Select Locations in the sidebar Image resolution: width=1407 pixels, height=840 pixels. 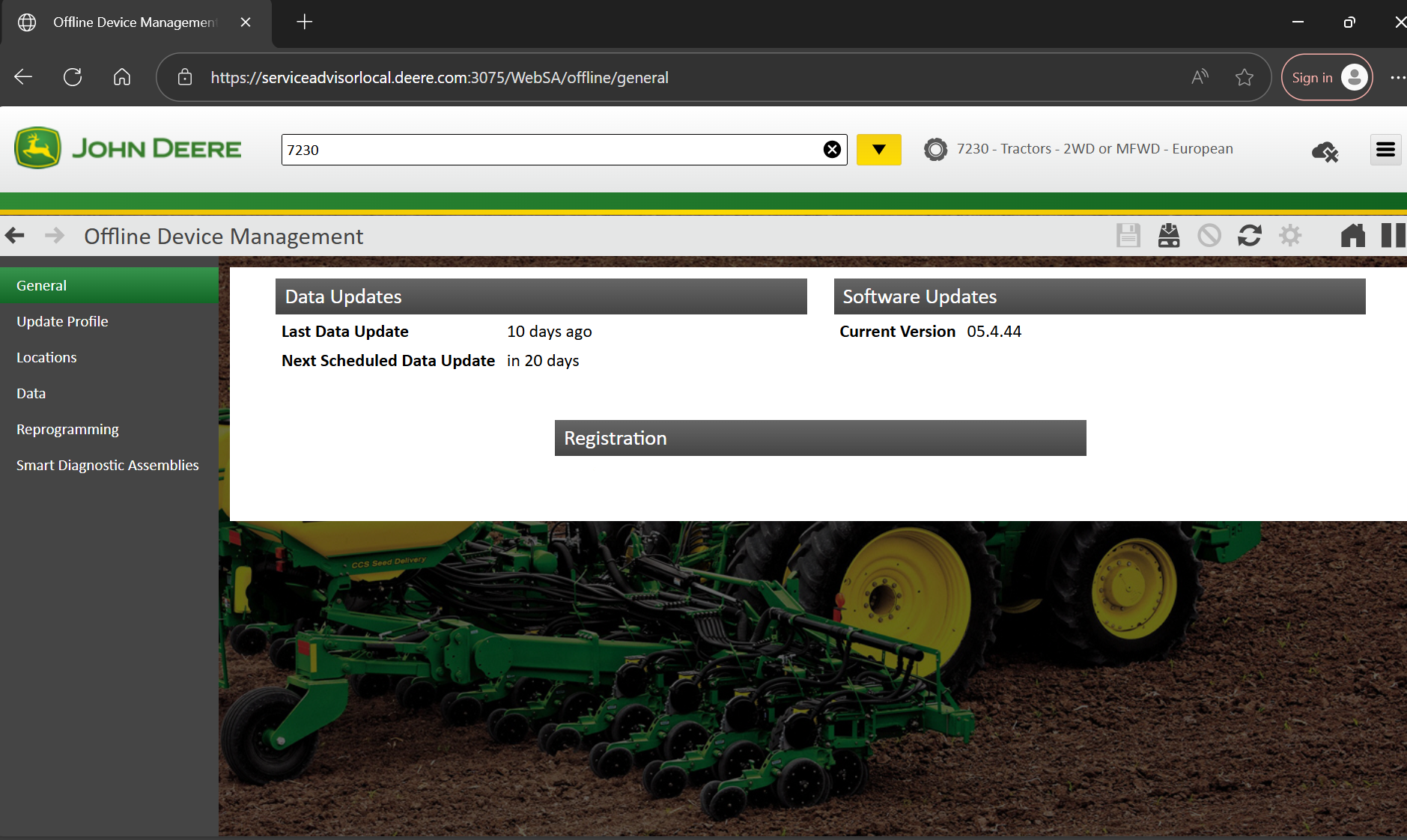tap(46, 357)
